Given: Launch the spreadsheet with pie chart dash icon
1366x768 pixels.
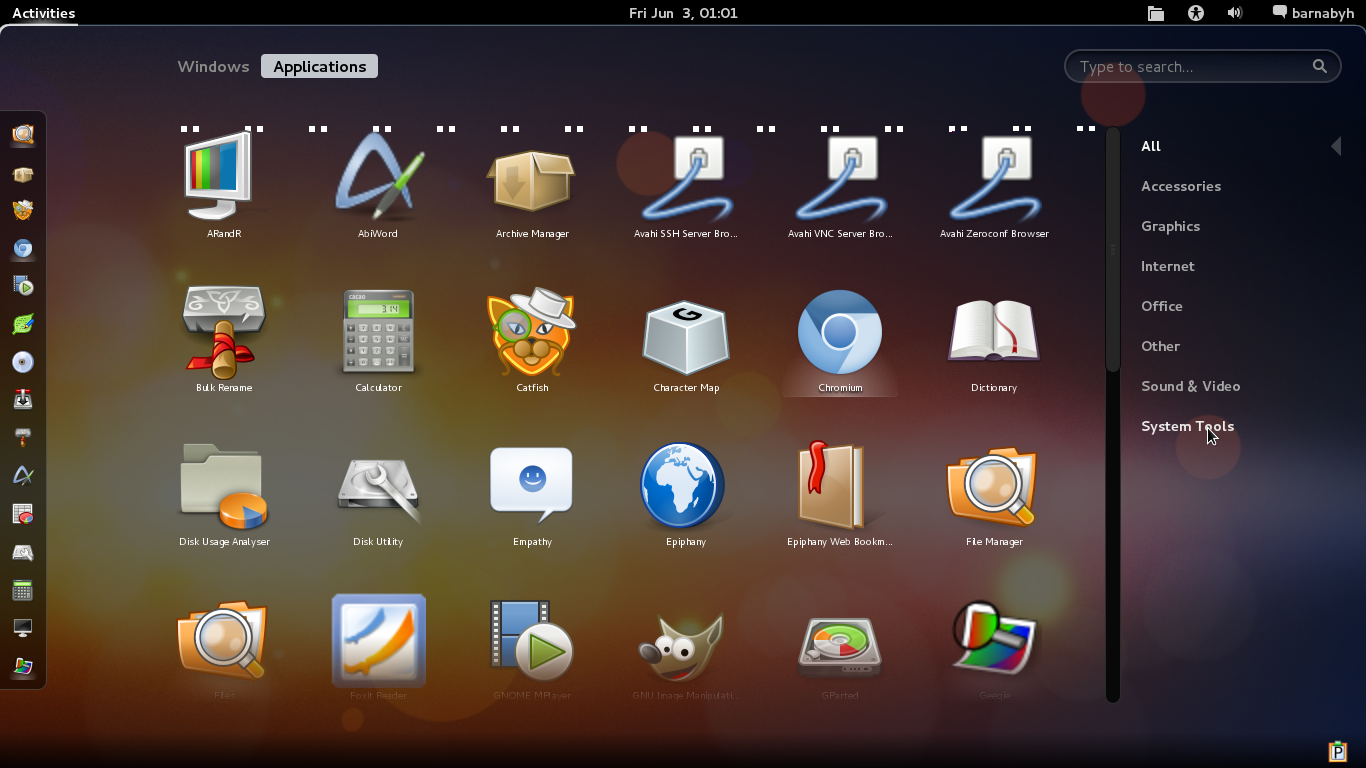Looking at the screenshot, I should [23, 514].
